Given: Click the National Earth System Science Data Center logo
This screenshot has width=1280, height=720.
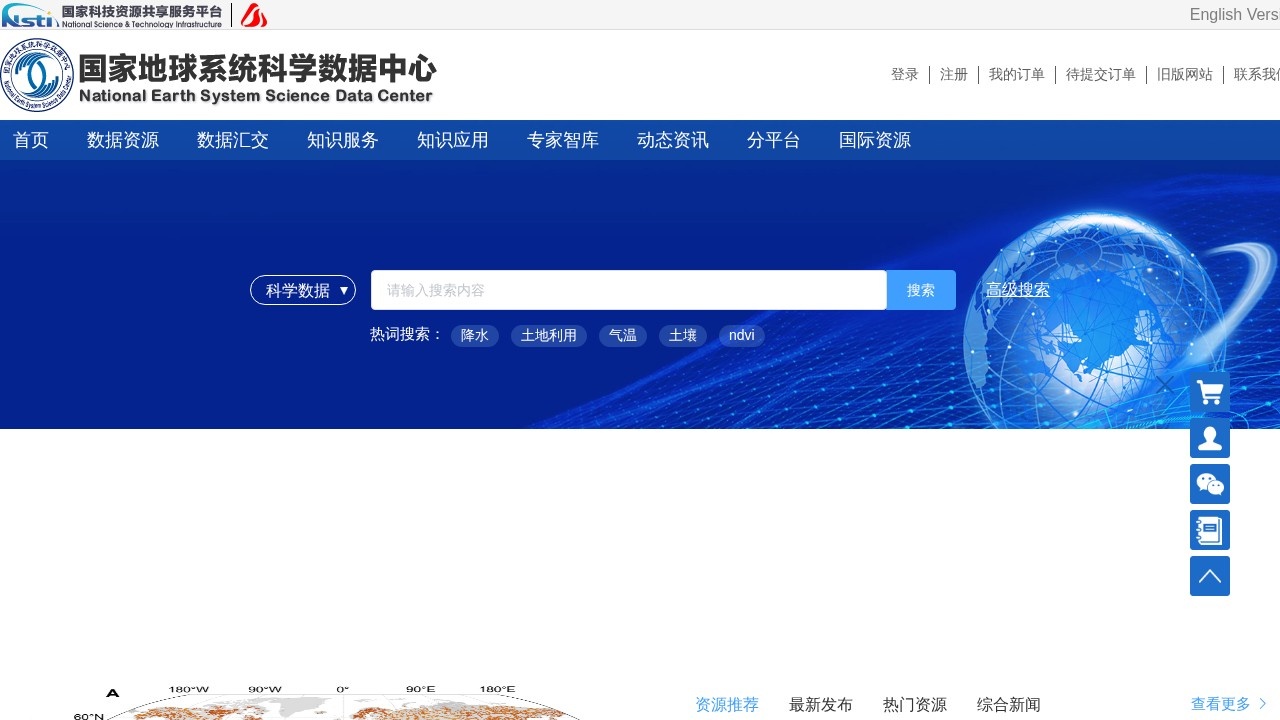Looking at the screenshot, I should click(218, 75).
